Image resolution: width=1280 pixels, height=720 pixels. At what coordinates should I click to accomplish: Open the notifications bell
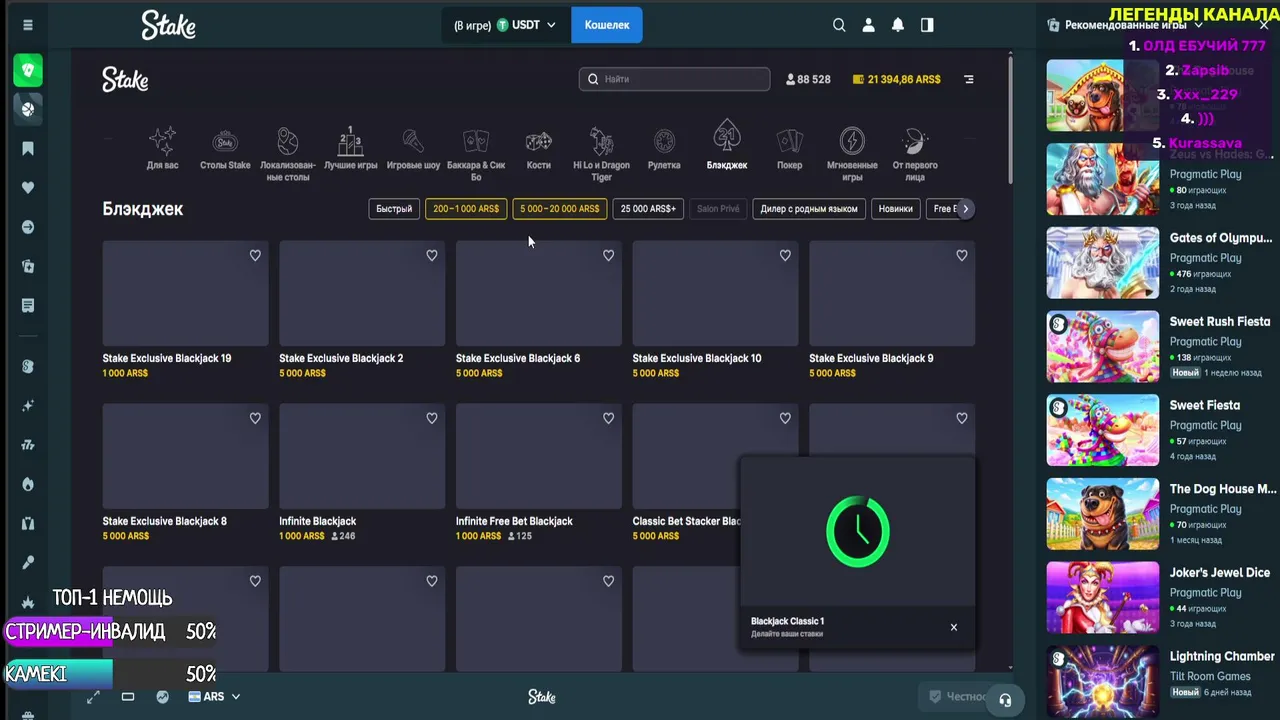point(898,25)
